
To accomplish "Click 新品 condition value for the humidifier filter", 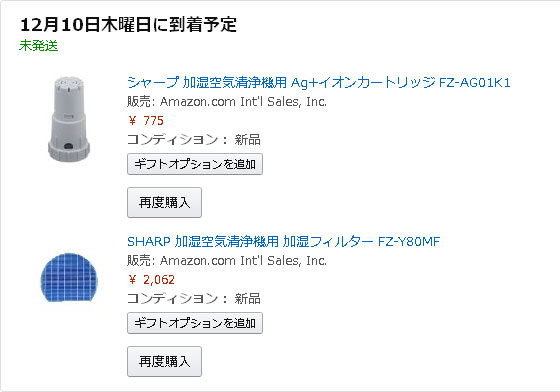I will (x=248, y=298).
